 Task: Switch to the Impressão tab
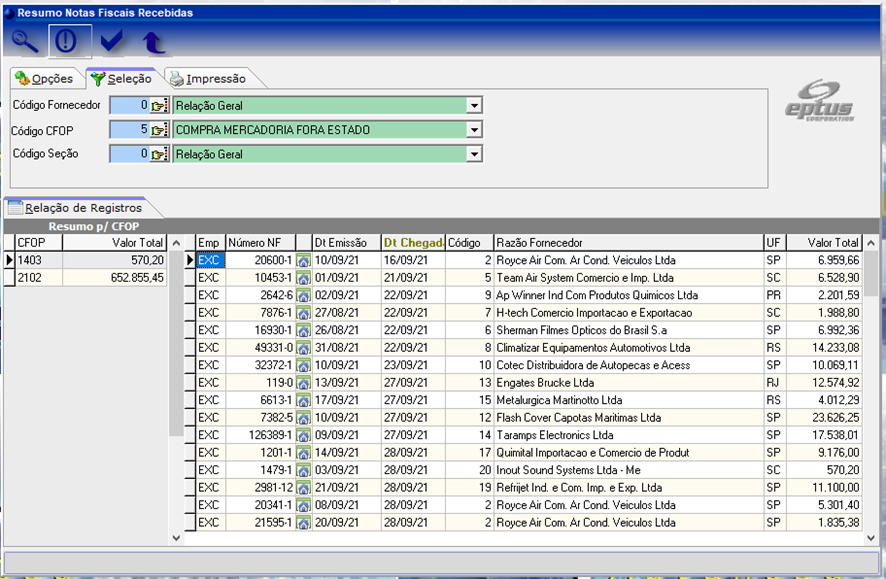coord(208,78)
